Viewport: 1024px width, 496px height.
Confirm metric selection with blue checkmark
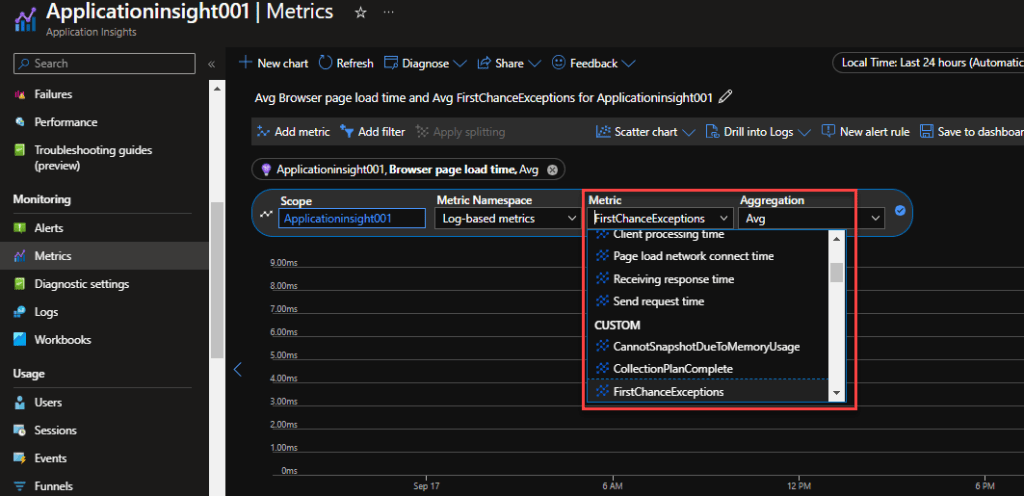click(900, 211)
